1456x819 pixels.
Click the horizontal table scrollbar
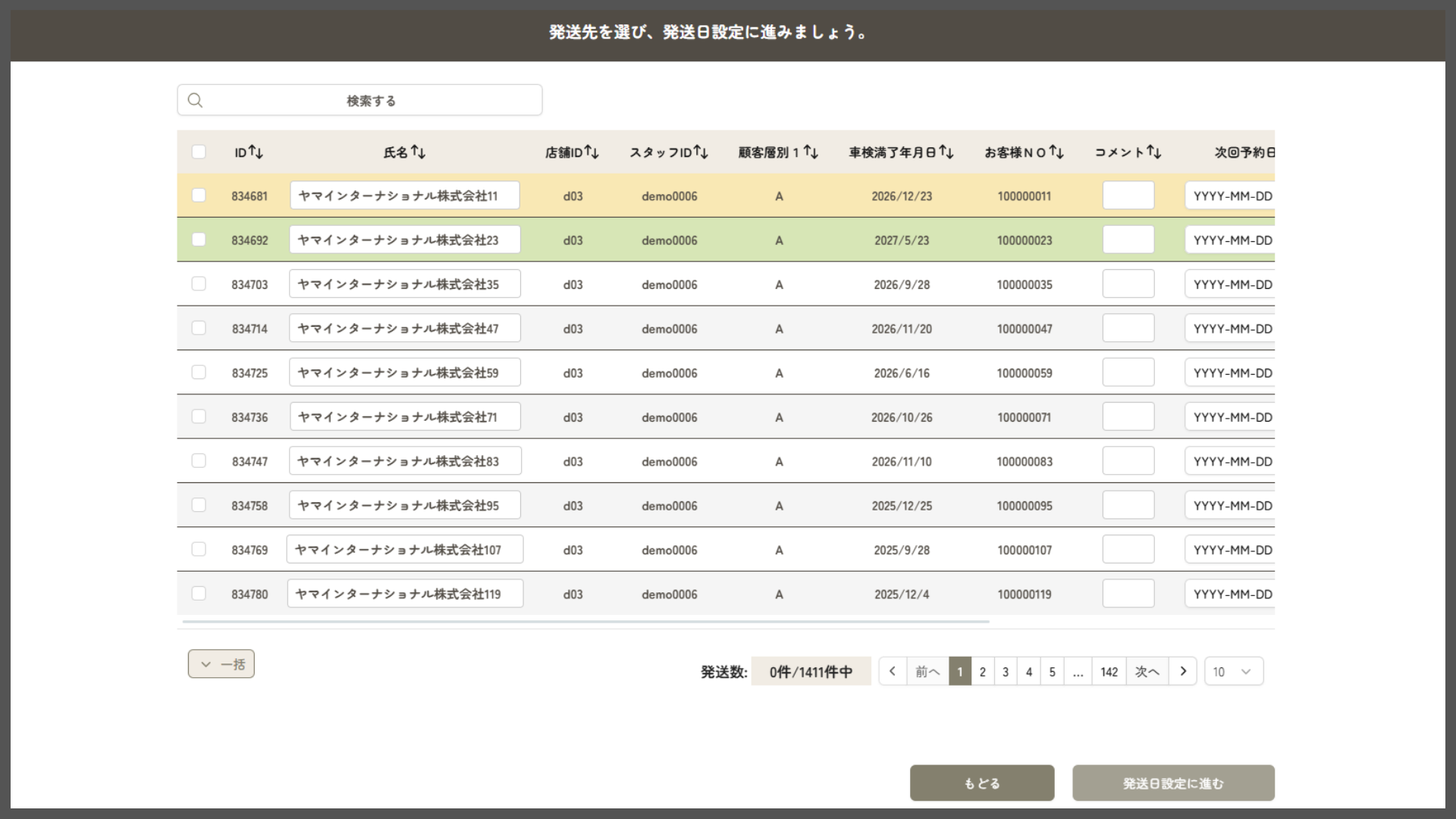pos(585,622)
